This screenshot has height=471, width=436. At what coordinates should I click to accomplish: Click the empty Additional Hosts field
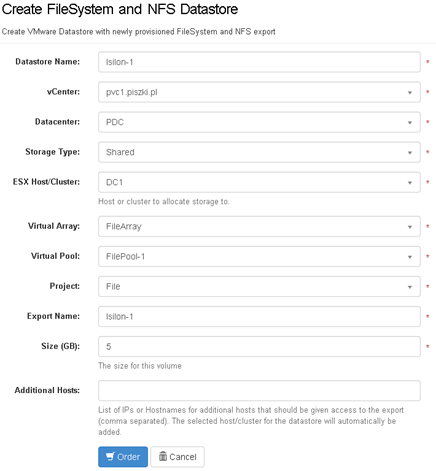tap(259, 391)
